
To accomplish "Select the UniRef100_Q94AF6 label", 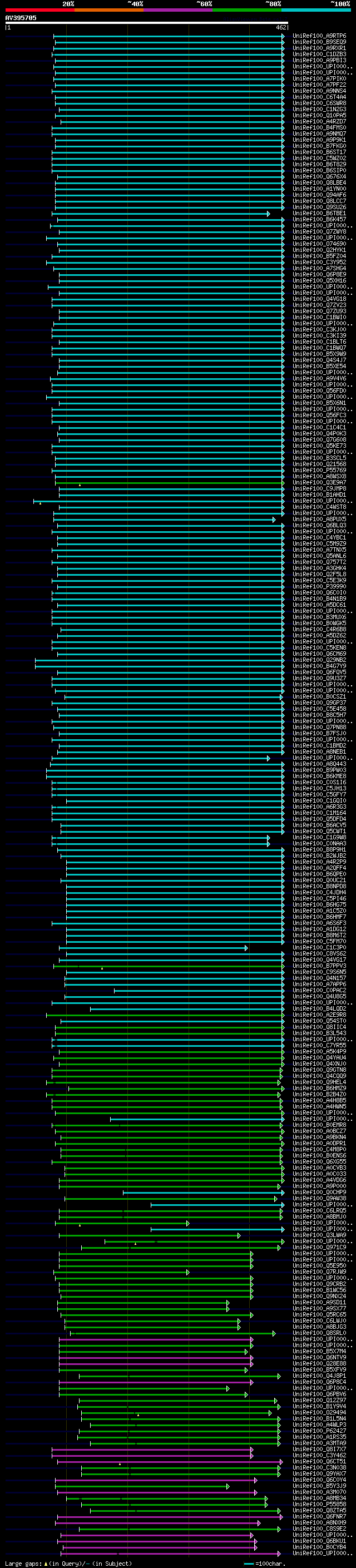I will point(319,195).
